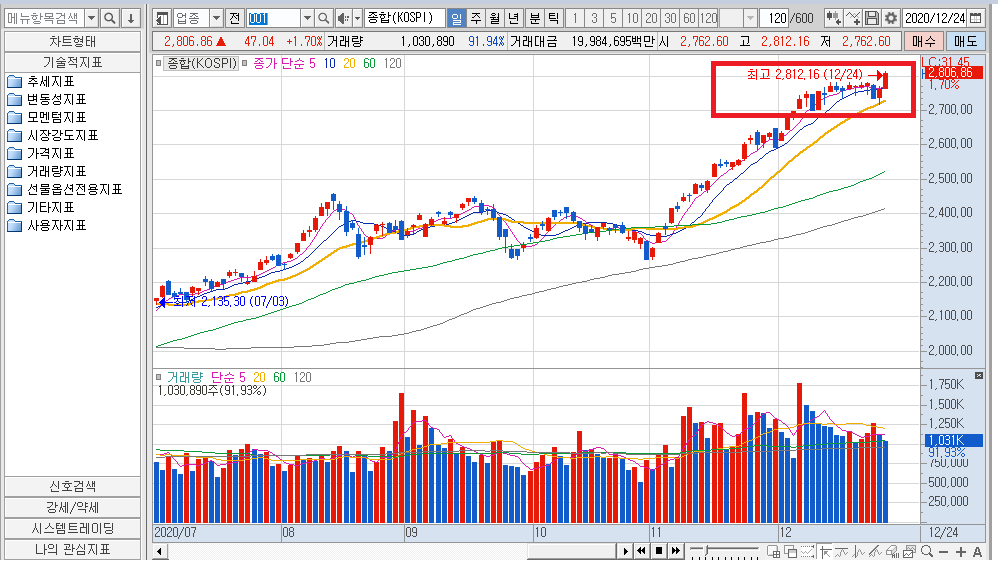Click the 종합(KOSPI) chart label button
Image resolution: width=998 pixels, height=572 pixels.
[201, 64]
